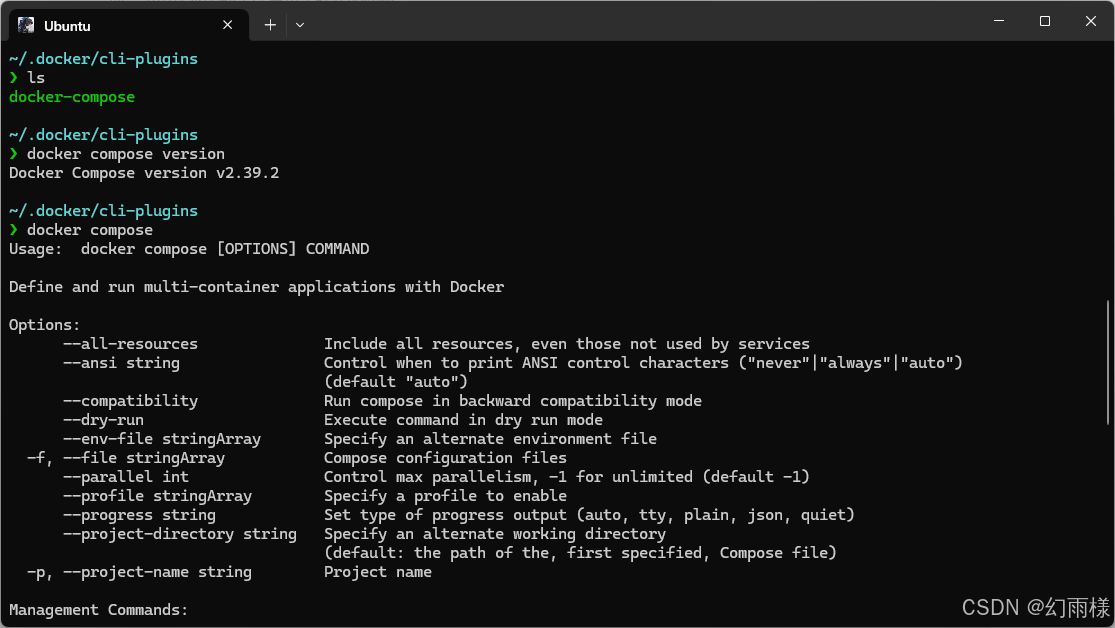Click 'Specify an alternate working directory' description
Image resolution: width=1115 pixels, height=628 pixels.
click(495, 534)
